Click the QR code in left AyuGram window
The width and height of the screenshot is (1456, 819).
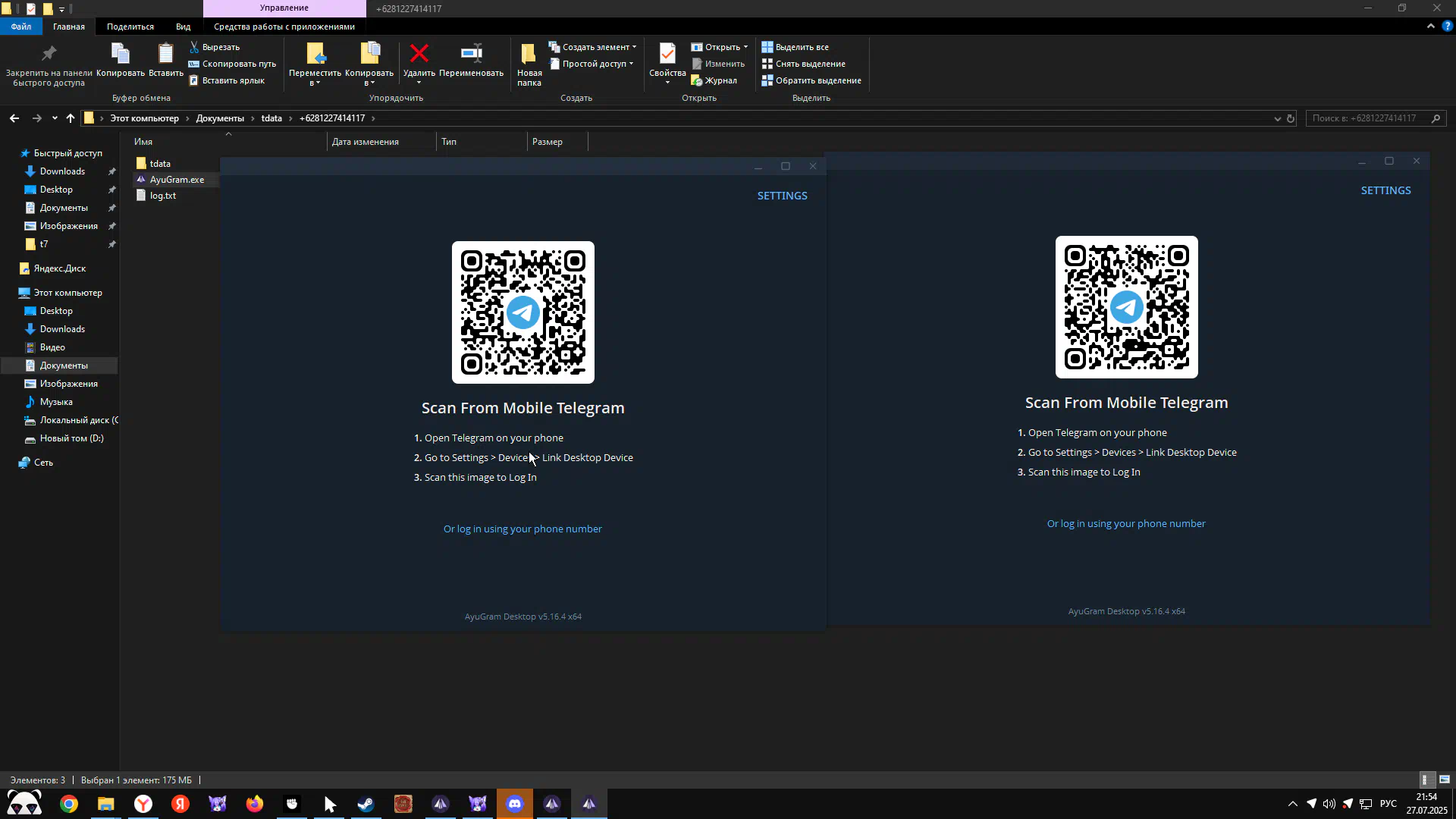point(522,312)
